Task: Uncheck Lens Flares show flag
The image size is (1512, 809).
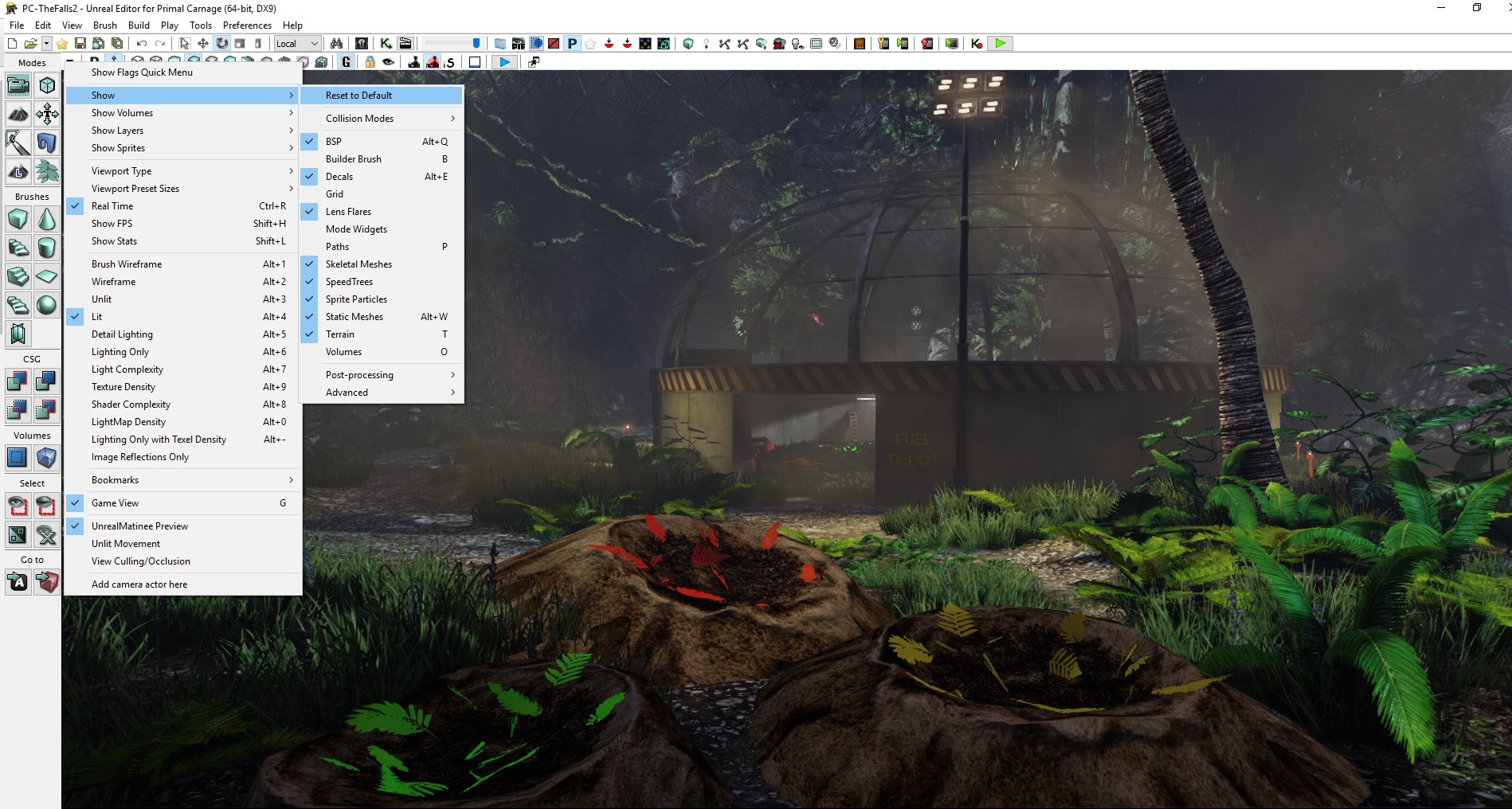Action: pyautogui.click(x=382, y=212)
